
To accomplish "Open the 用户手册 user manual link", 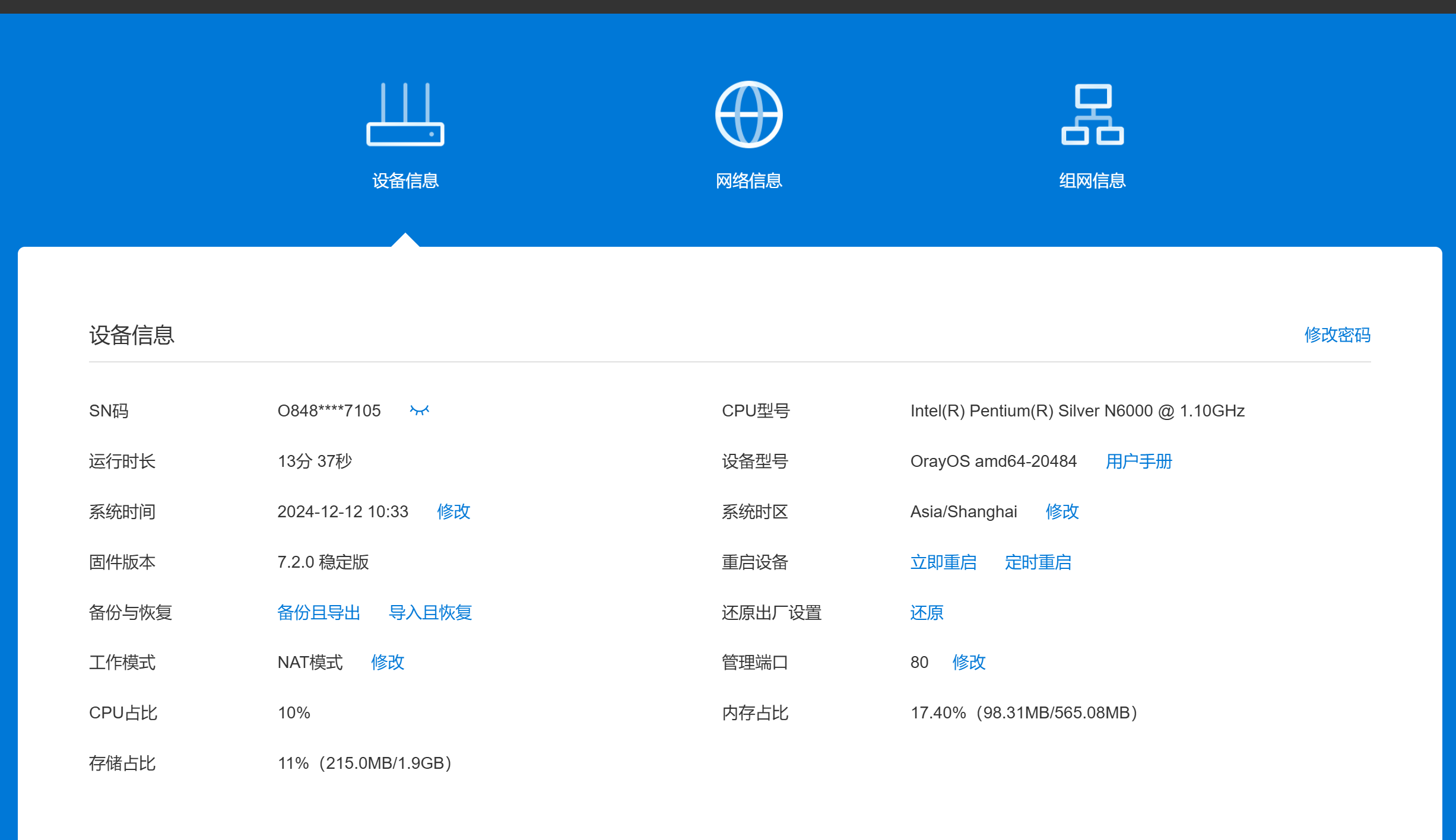I will click(x=1138, y=461).
